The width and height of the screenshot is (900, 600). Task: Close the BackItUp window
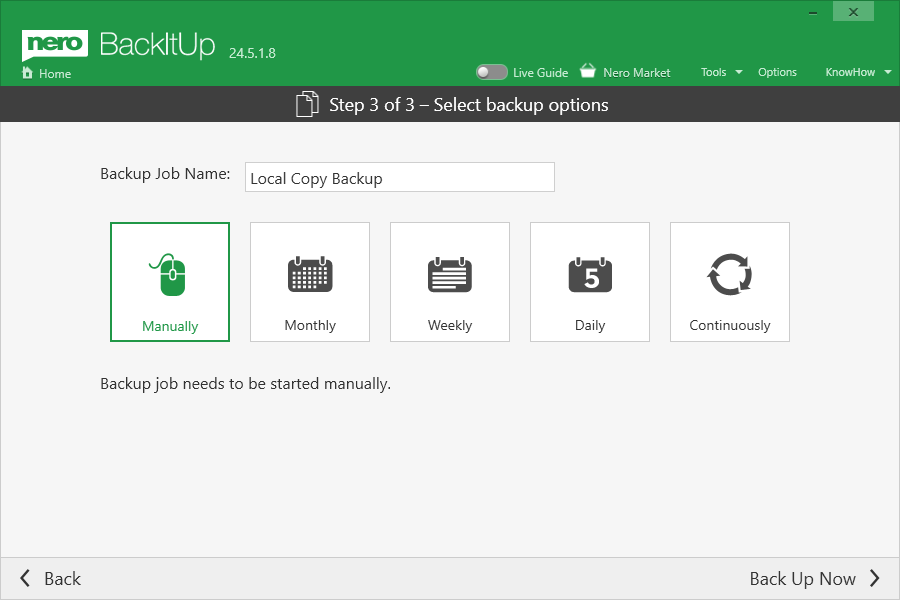point(853,12)
